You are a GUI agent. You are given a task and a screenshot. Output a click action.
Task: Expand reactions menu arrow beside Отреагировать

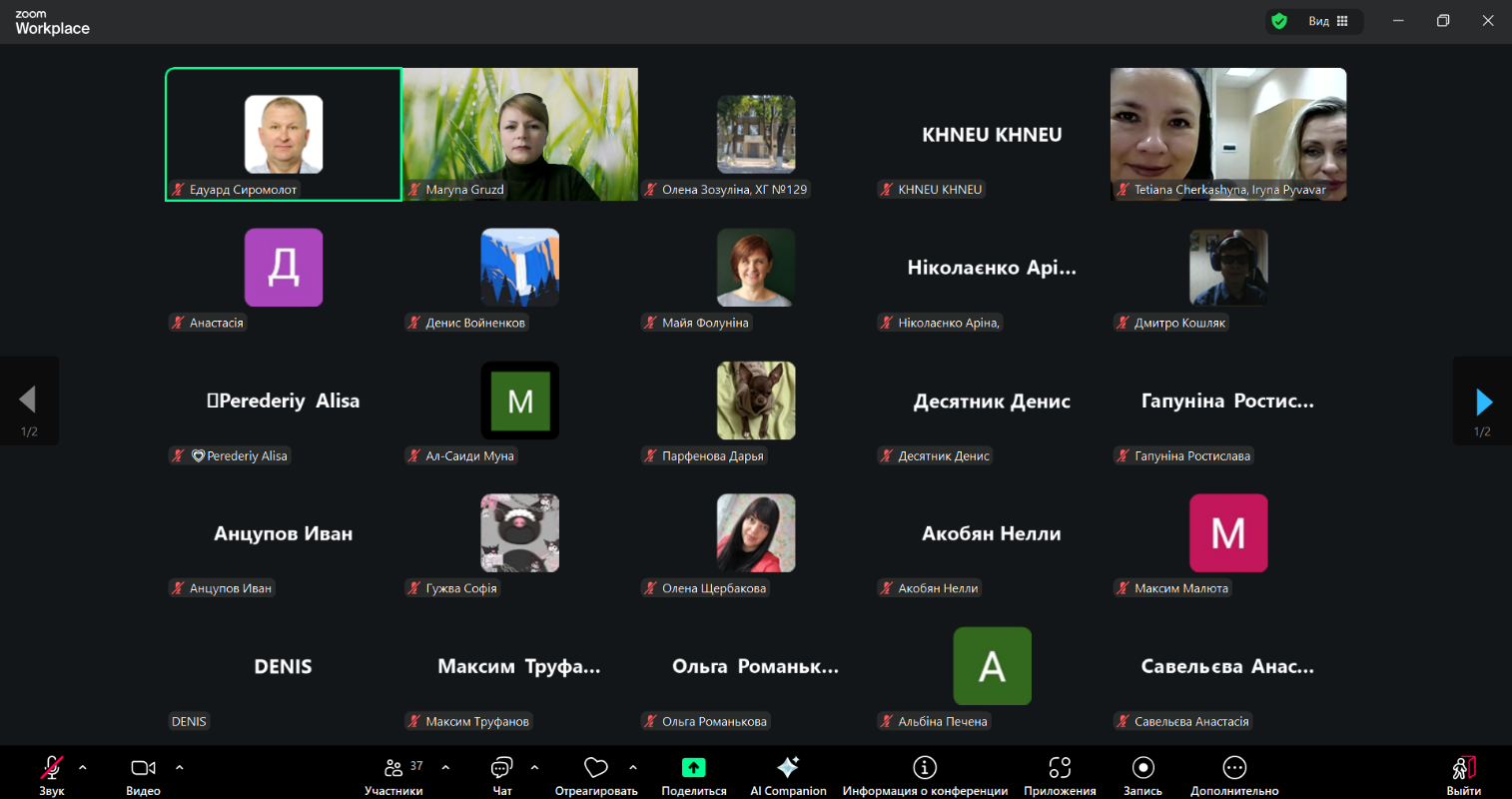click(633, 768)
